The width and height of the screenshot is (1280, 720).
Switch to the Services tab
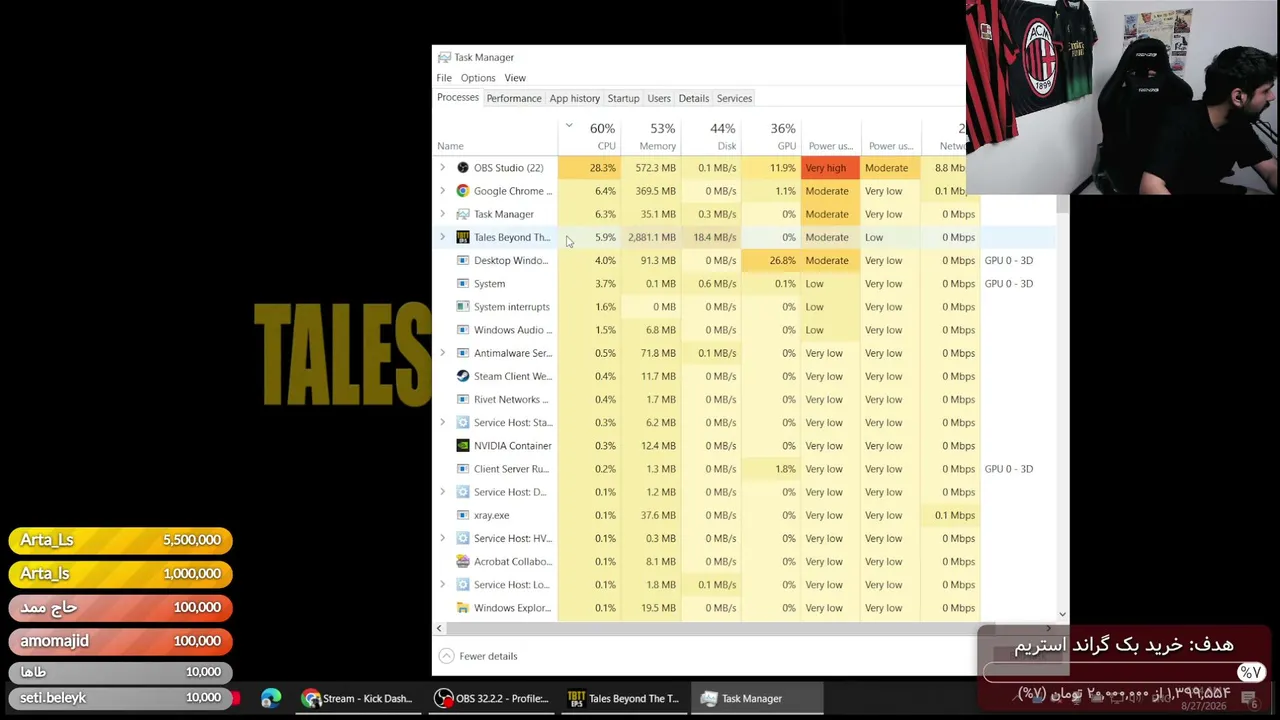734,98
